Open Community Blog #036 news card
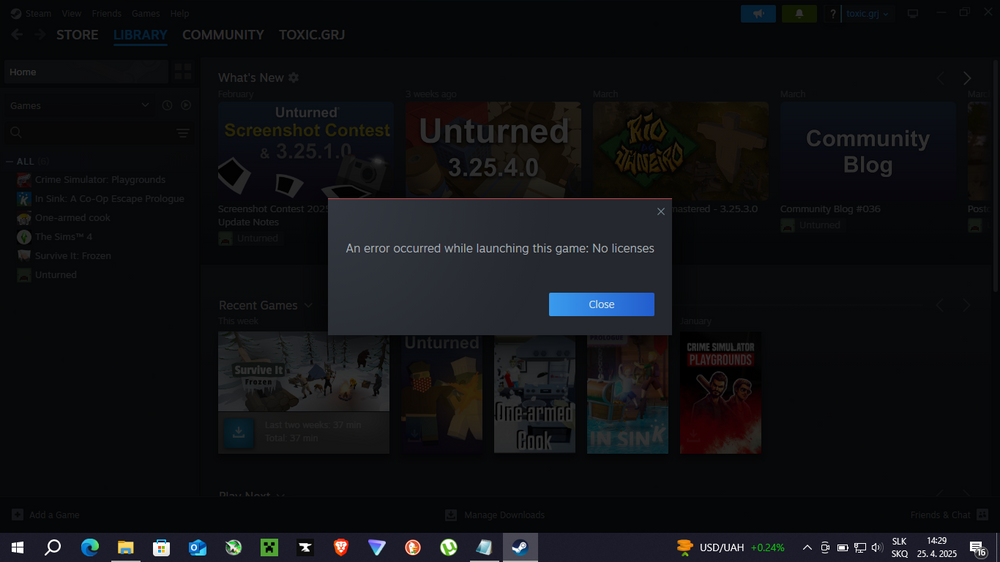1000x562 pixels. pyautogui.click(x=868, y=150)
